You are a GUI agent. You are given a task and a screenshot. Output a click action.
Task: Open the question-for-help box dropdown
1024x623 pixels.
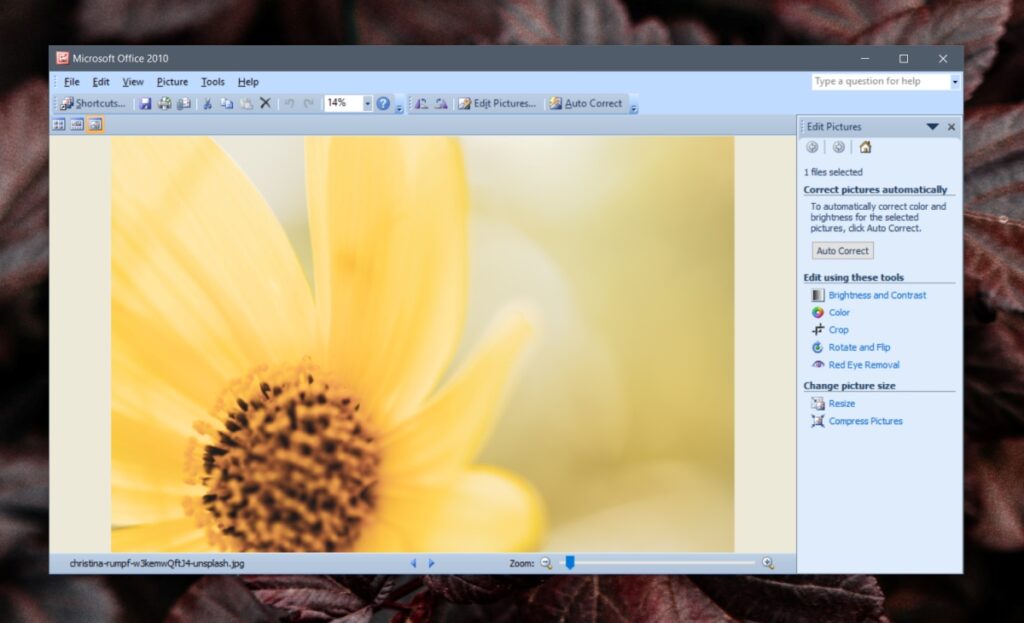coord(953,81)
